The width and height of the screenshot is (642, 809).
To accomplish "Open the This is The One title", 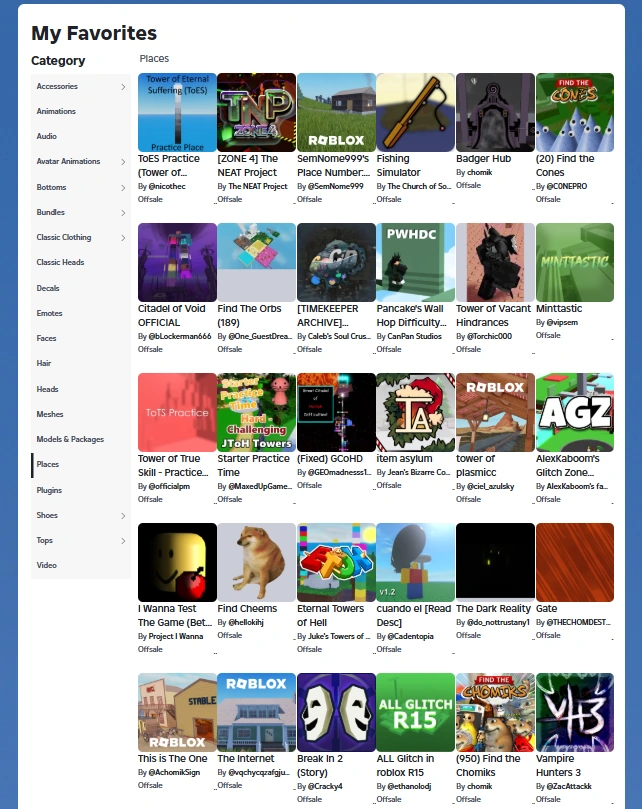I will coord(172,758).
